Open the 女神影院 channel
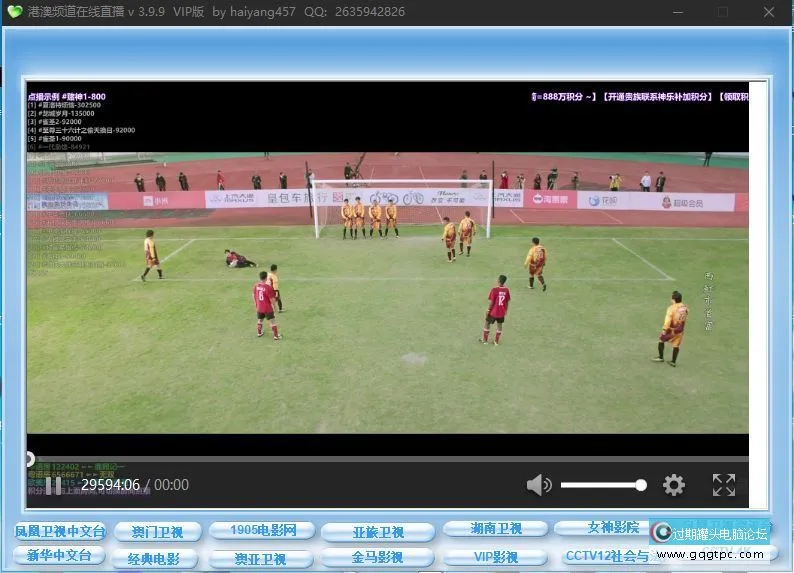 pyautogui.click(x=612, y=527)
